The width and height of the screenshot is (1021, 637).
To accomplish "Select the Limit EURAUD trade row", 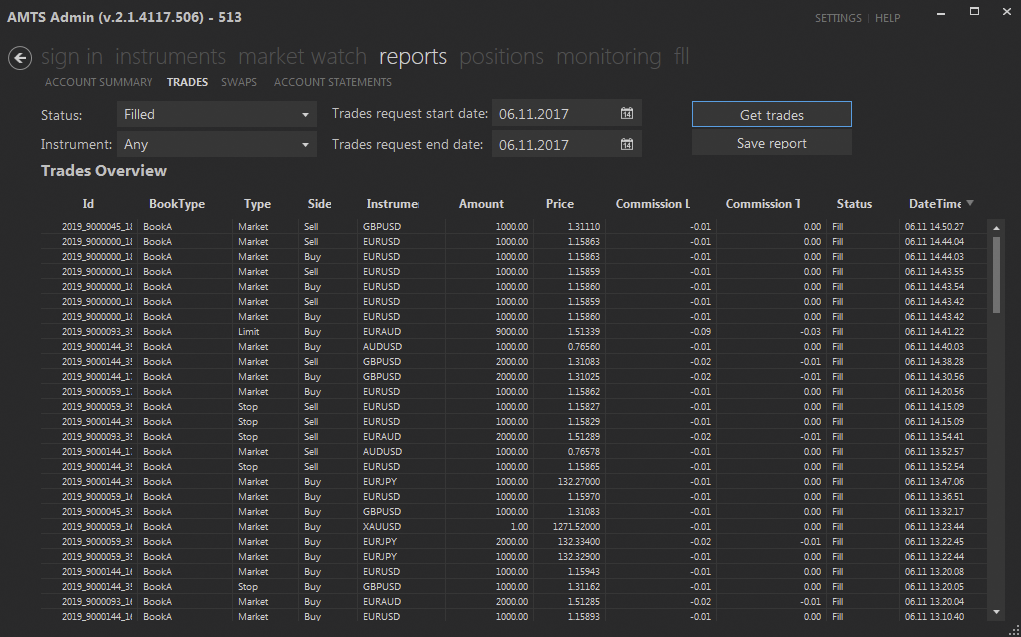I will pyautogui.click(x=514, y=332).
